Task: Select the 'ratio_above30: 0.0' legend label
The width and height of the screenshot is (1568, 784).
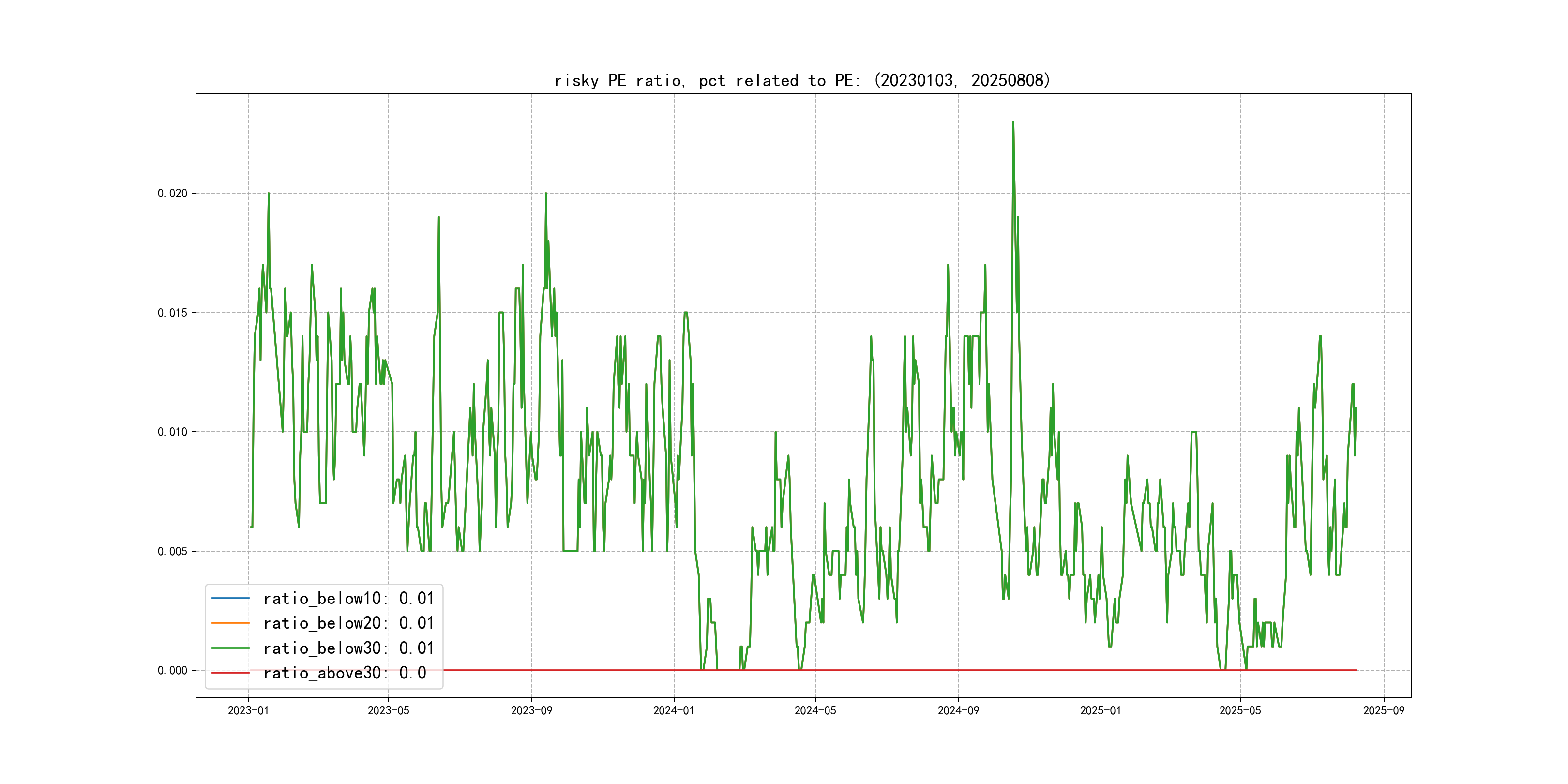Action: tap(345, 673)
